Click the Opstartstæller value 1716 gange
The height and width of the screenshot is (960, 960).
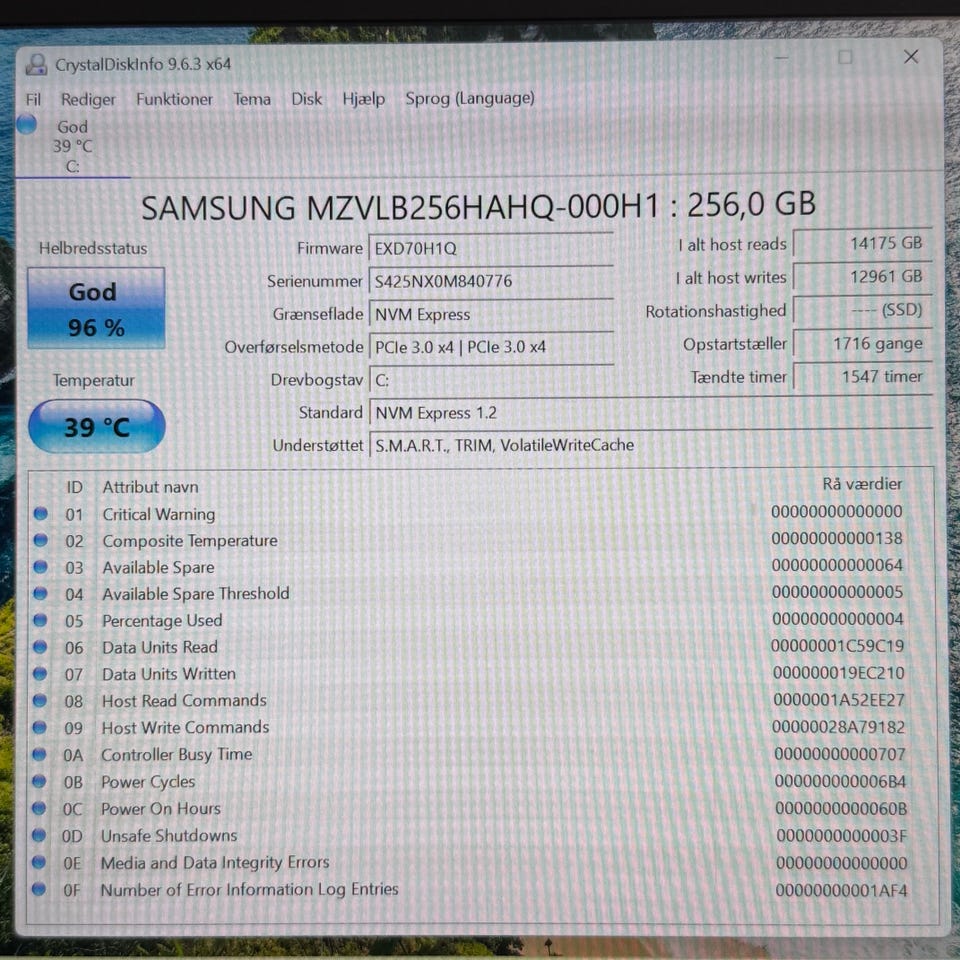pyautogui.click(x=863, y=343)
